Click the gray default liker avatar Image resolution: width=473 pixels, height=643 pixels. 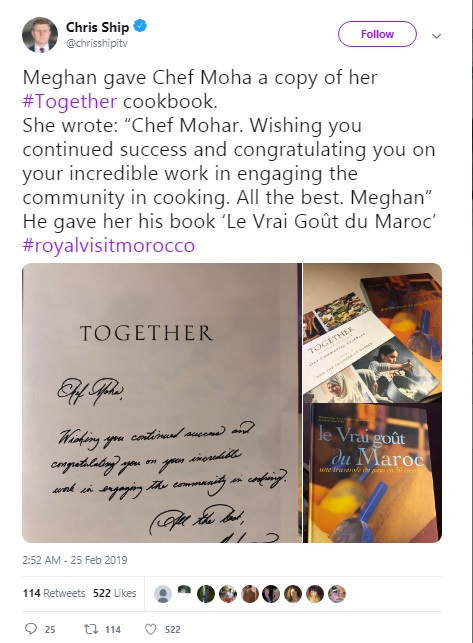tap(163, 593)
